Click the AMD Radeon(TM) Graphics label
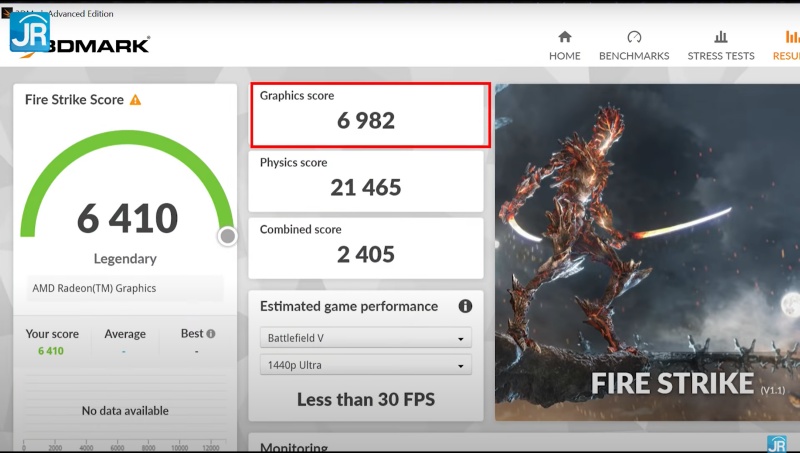The height and width of the screenshot is (453, 800). [94, 288]
